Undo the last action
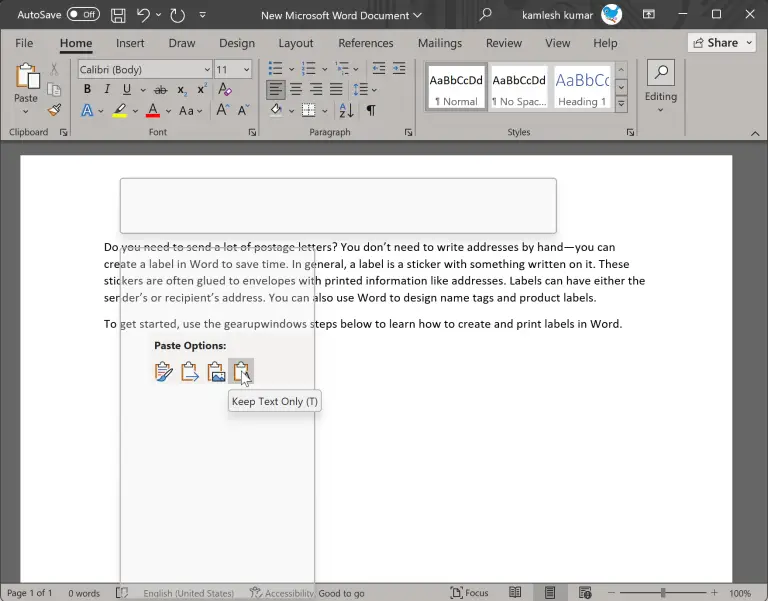This screenshot has width=768, height=601. [x=143, y=15]
